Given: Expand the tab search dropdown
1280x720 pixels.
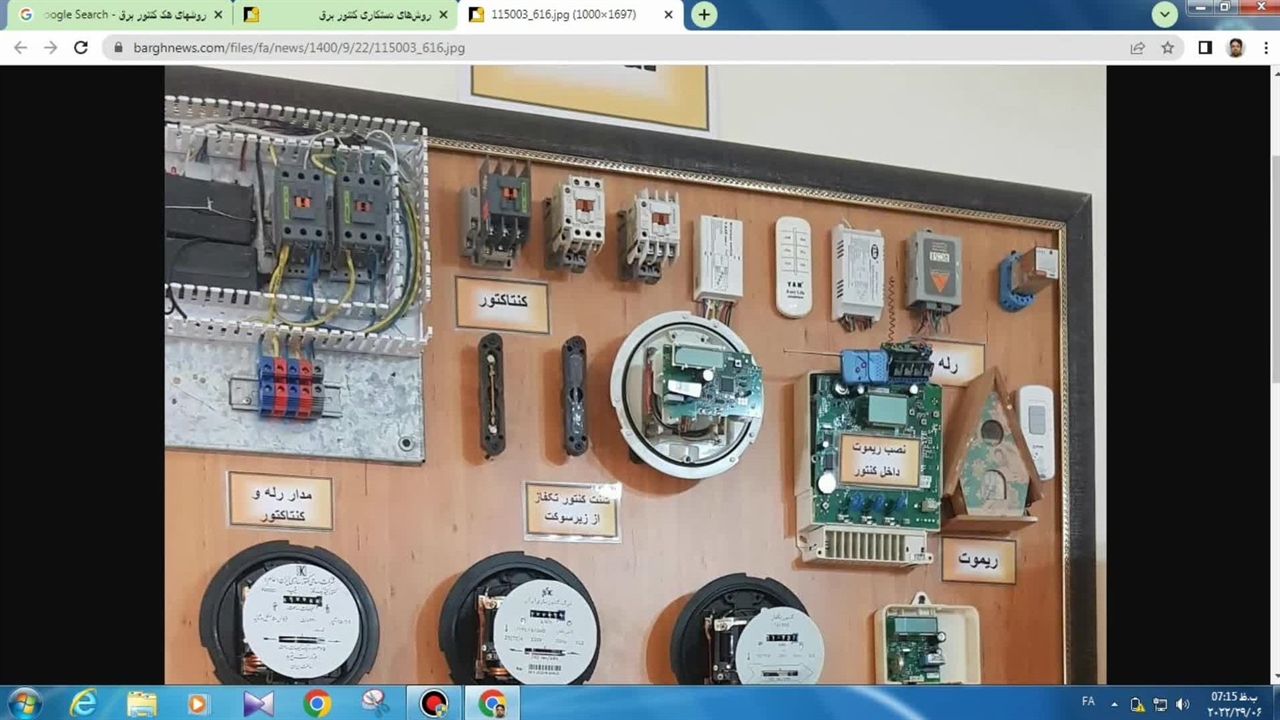Looking at the screenshot, I should click(x=1164, y=15).
